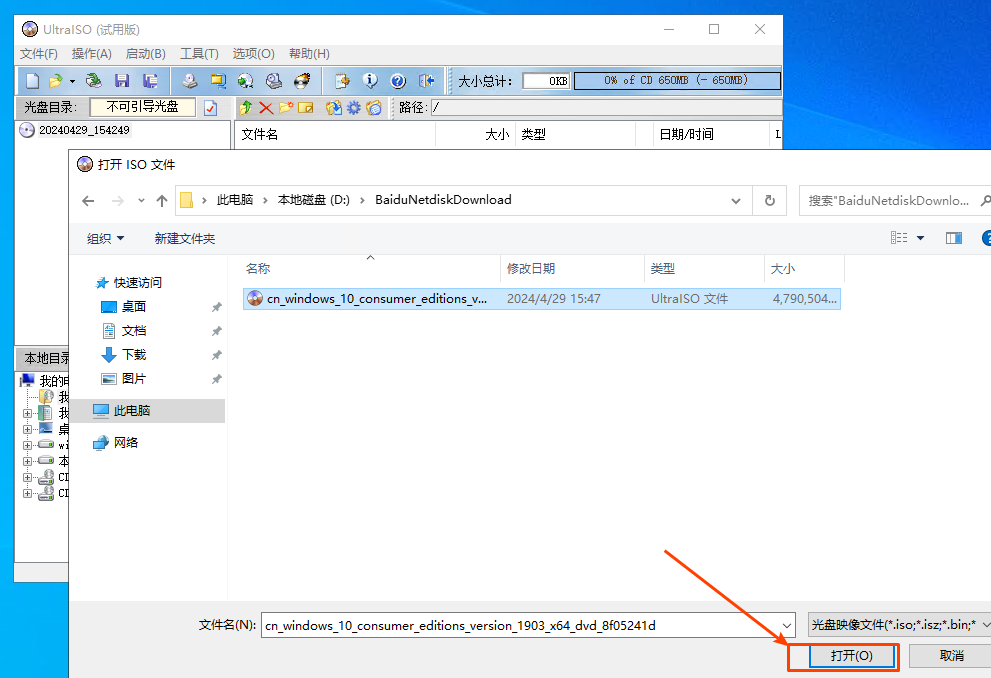
Task: Open the 工具(T) menu
Action: coord(199,54)
